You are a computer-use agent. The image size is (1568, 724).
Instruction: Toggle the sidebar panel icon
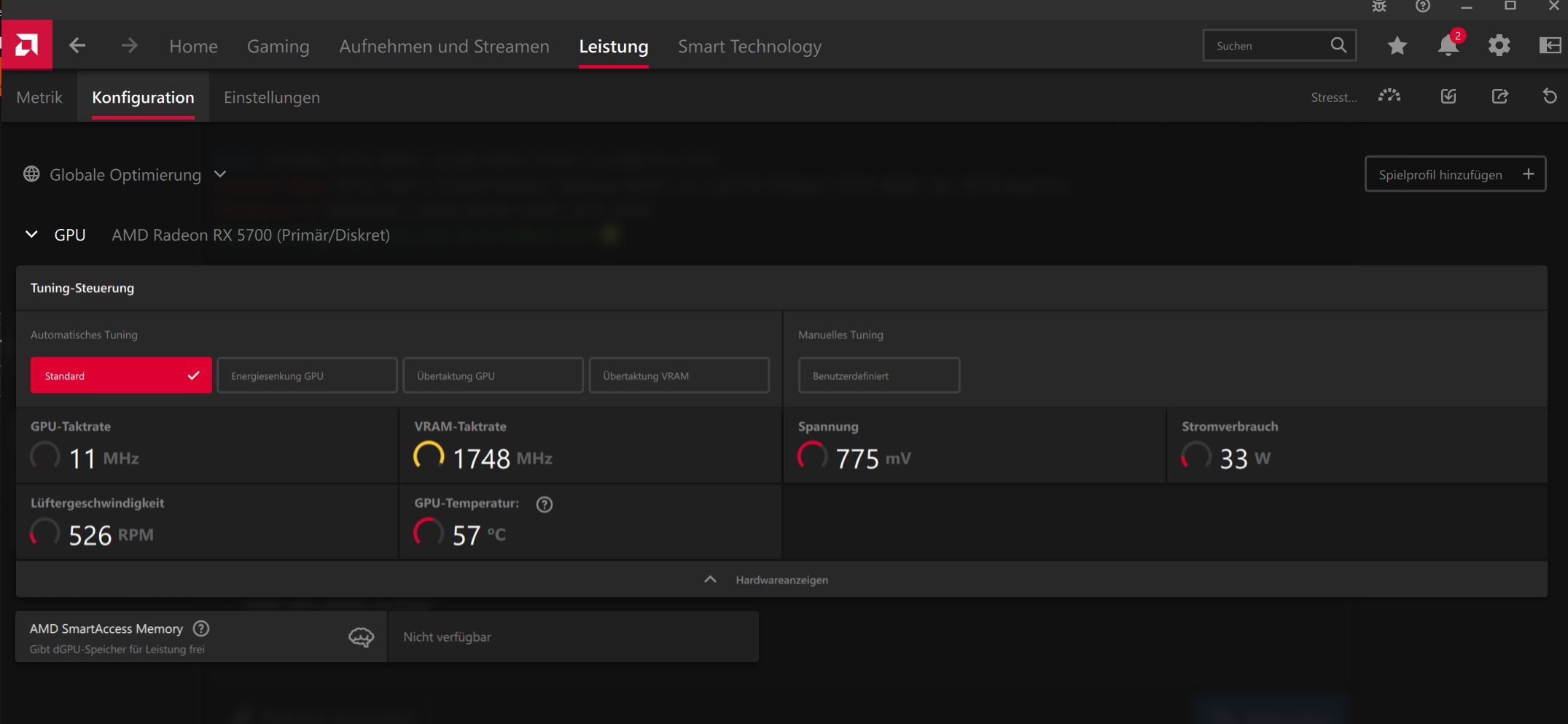tap(1550, 46)
